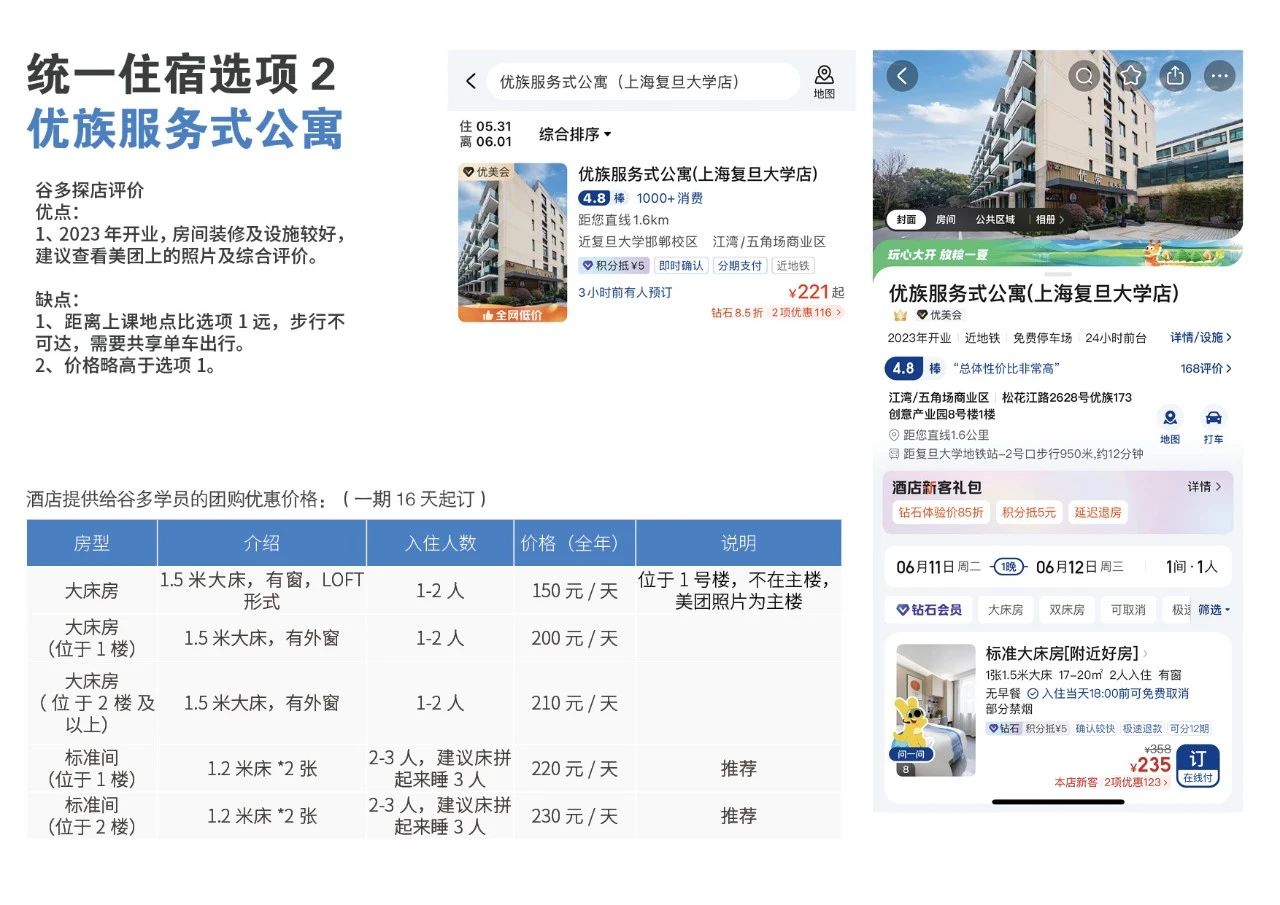1280x905 pixels.
Task: Tap the 即时确认 tag
Action: click(682, 266)
